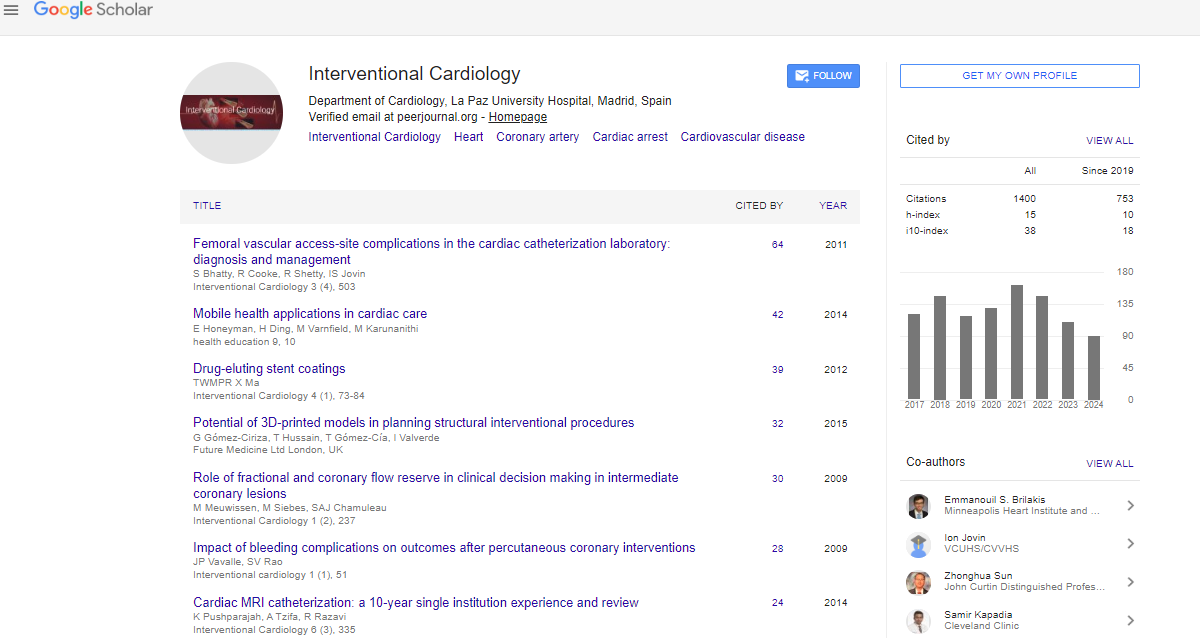Viewport: 1200px width, 638px height.
Task: View all co-authors link
Action: 1110,464
